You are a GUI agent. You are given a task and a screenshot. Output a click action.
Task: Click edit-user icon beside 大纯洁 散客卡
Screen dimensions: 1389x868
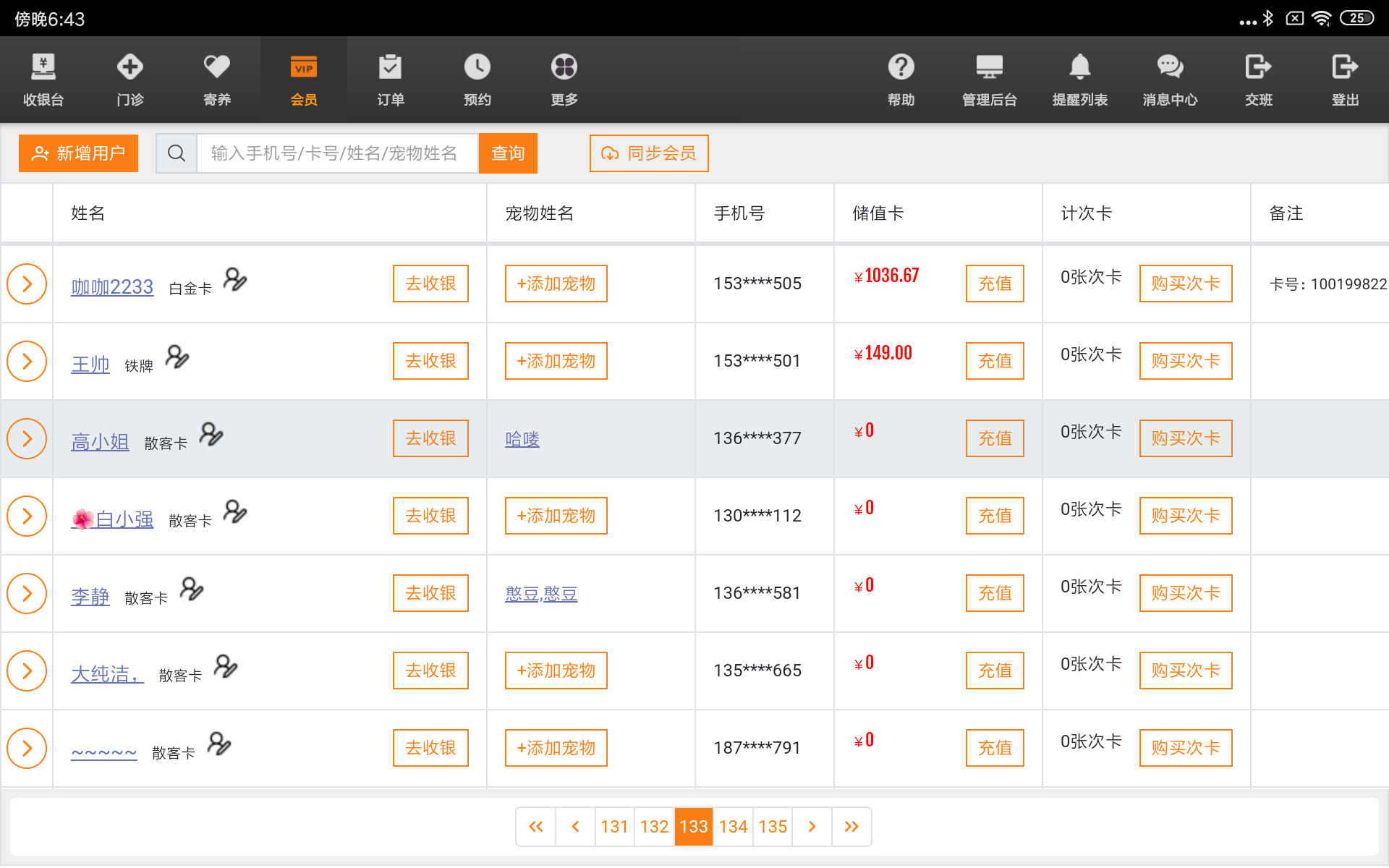point(226,666)
